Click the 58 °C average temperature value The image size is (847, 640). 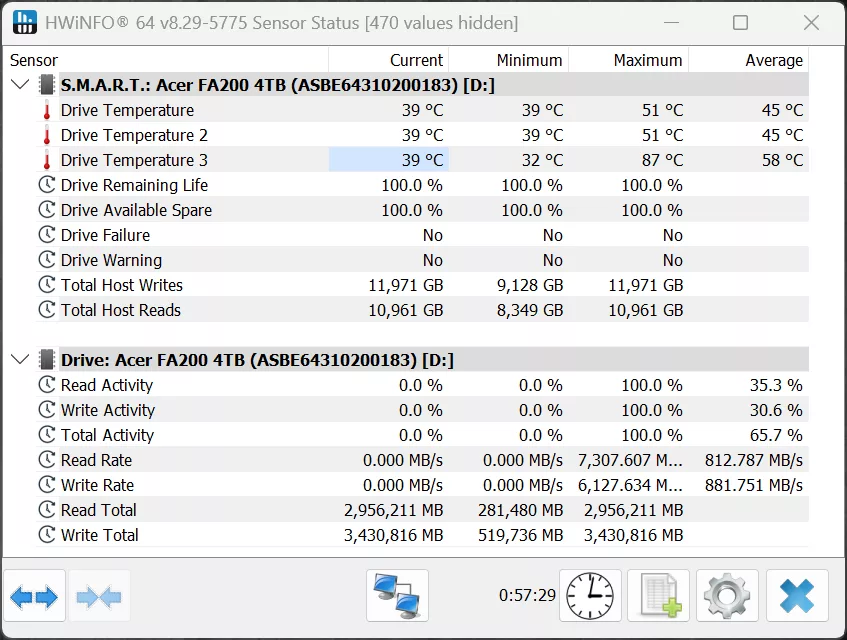782,160
